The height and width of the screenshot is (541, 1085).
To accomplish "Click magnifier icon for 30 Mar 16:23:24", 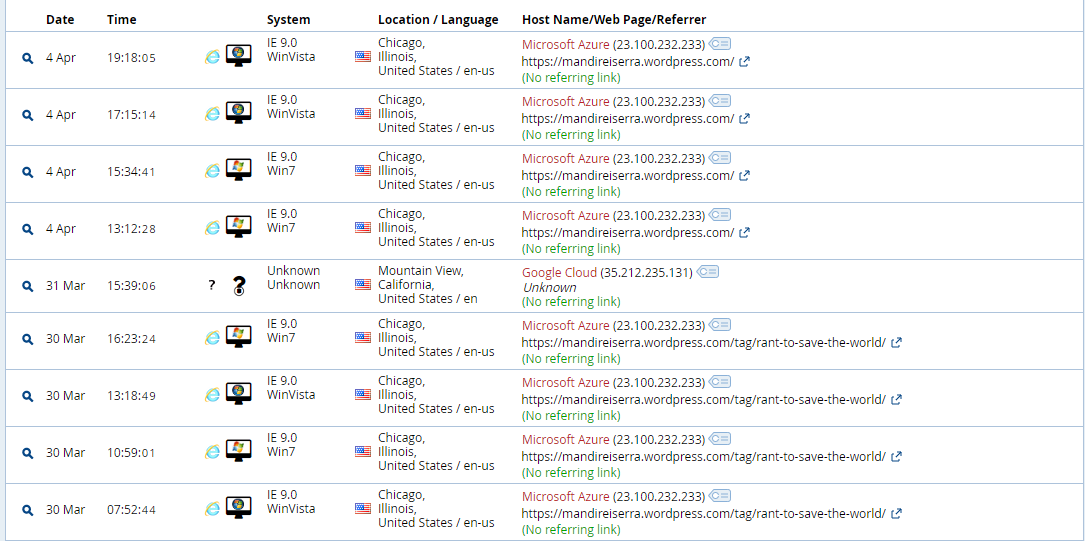I will (x=28, y=339).
